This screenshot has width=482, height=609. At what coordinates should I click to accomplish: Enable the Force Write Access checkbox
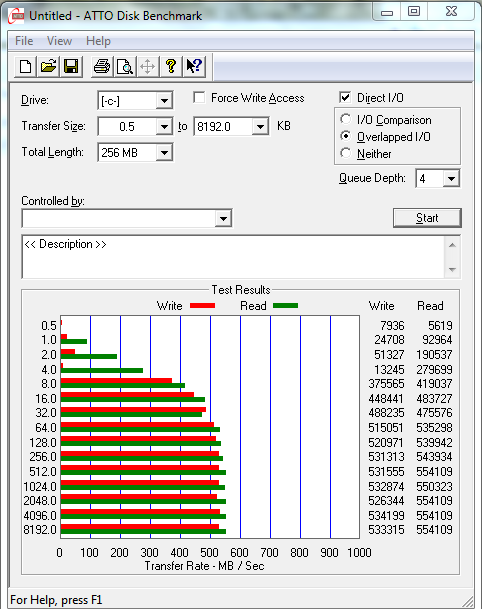[x=199, y=97]
